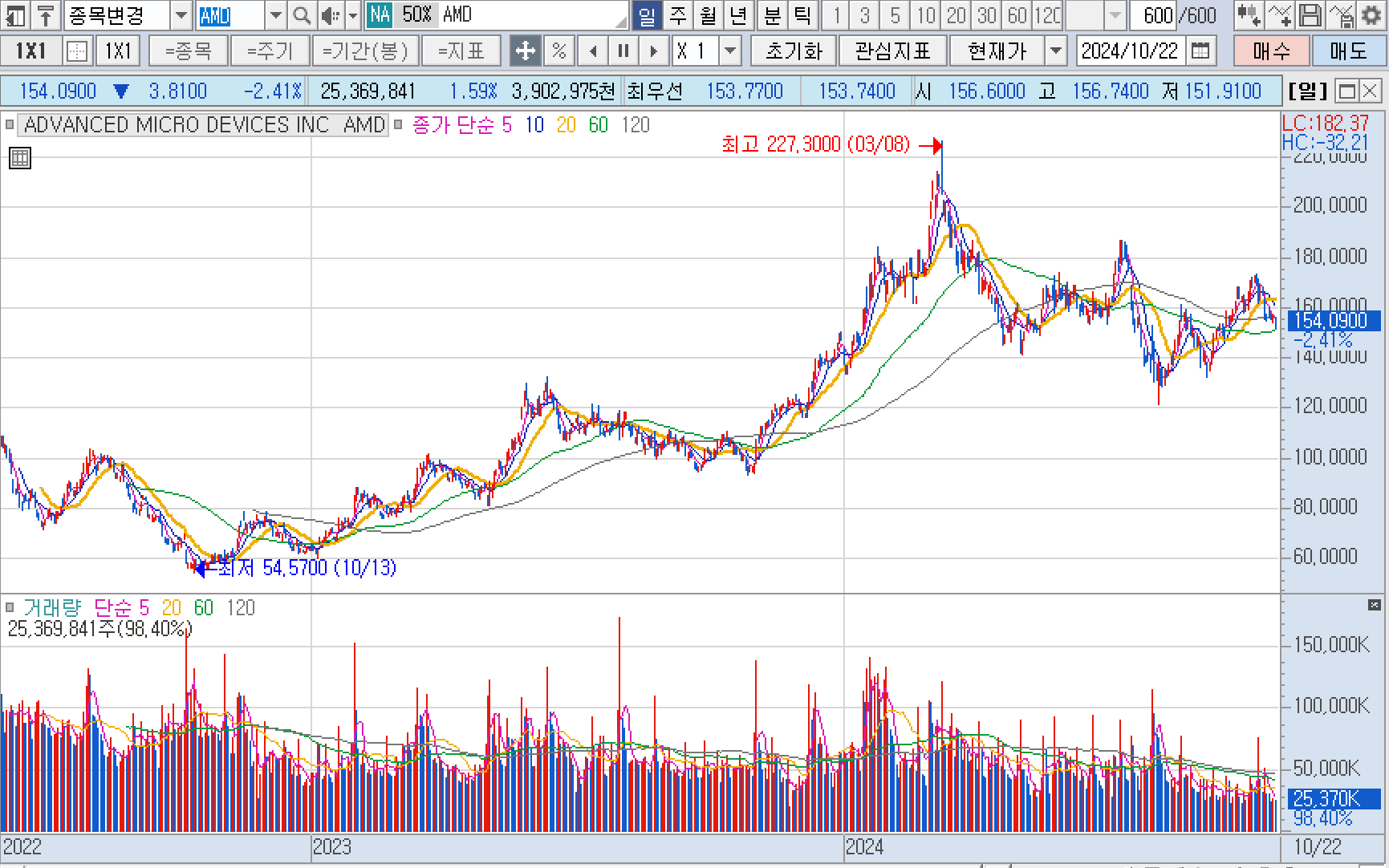The width and height of the screenshot is (1389, 868).
Task: Click the AMD symbol input field
Action: point(230,15)
